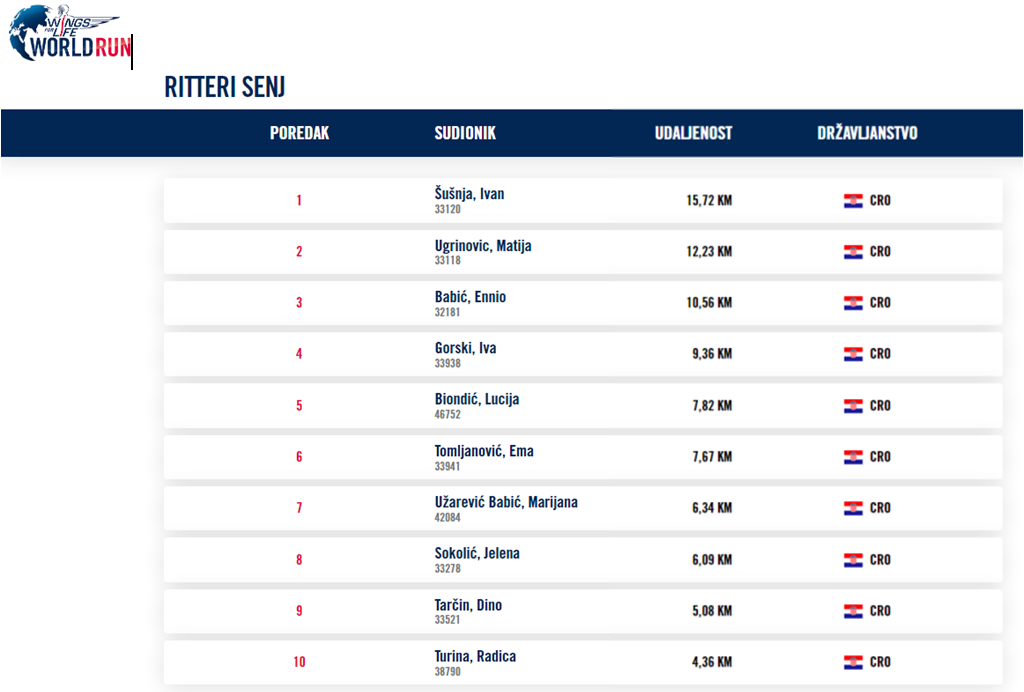Click flag icon beside Biondić, Lucija
The height and width of the screenshot is (692, 1024).
tap(853, 406)
